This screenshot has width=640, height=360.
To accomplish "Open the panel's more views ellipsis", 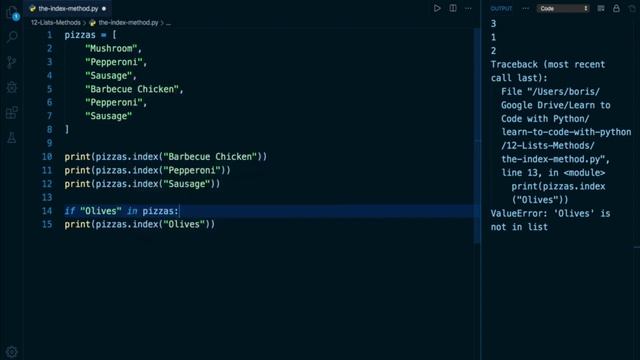I will (525, 8).
